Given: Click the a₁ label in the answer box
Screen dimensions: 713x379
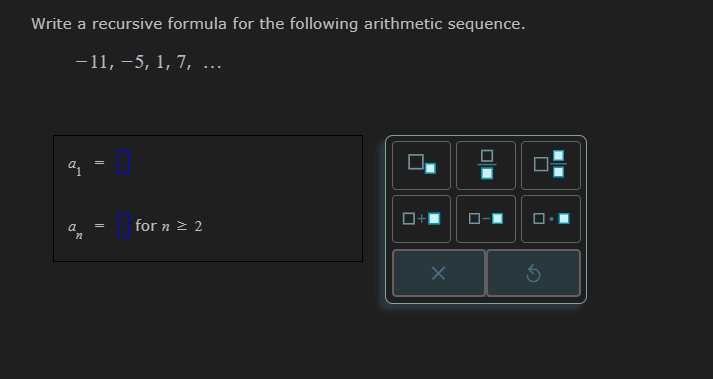Looking at the screenshot, I should [x=75, y=166].
